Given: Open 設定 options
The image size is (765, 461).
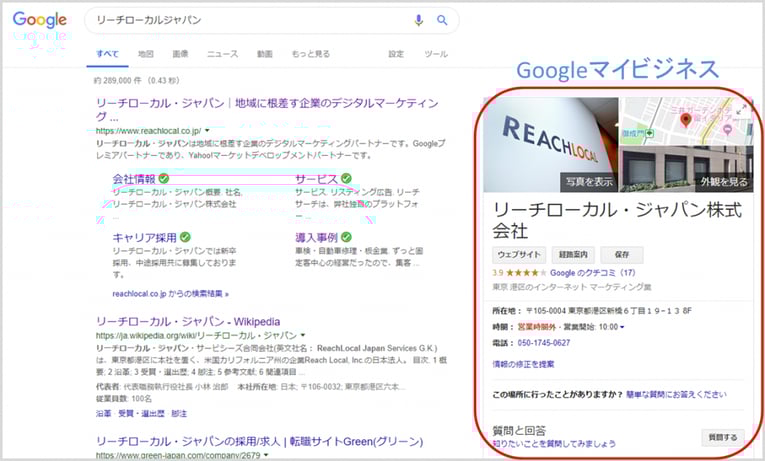Looking at the screenshot, I should pos(396,54).
